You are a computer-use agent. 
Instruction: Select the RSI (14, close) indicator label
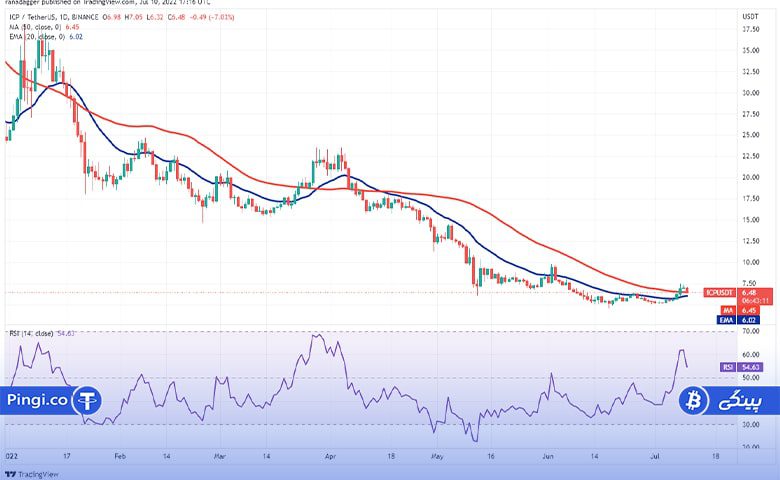point(31,333)
